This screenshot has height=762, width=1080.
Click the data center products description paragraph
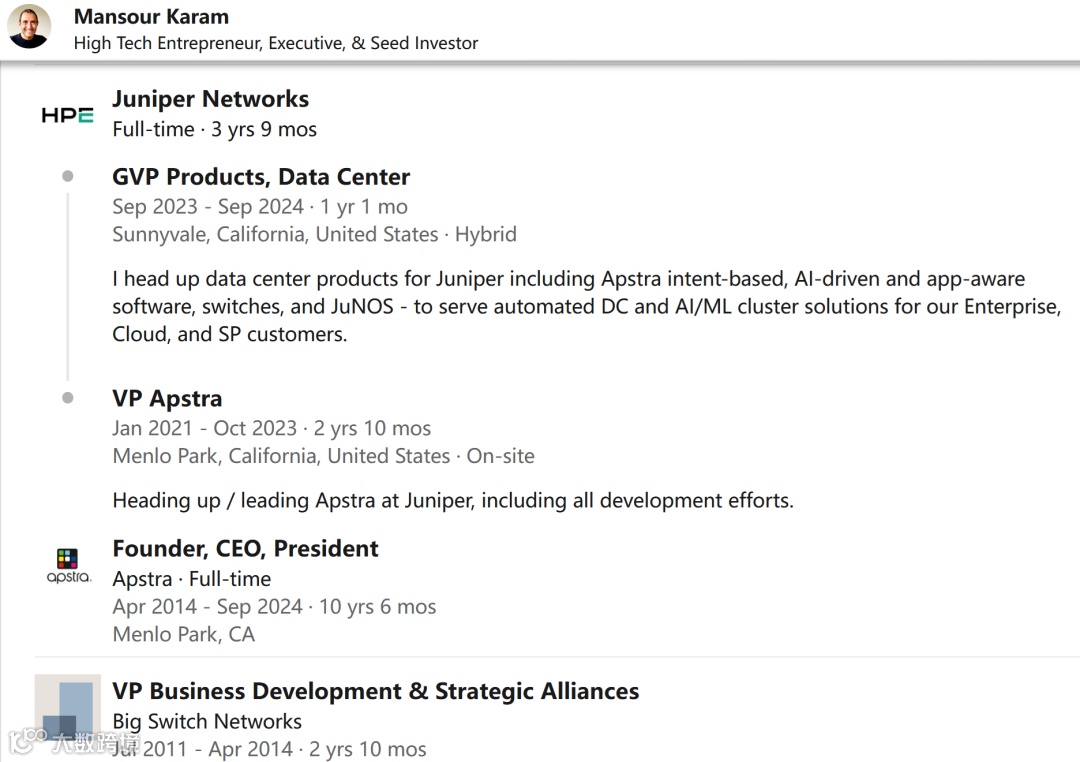585,306
